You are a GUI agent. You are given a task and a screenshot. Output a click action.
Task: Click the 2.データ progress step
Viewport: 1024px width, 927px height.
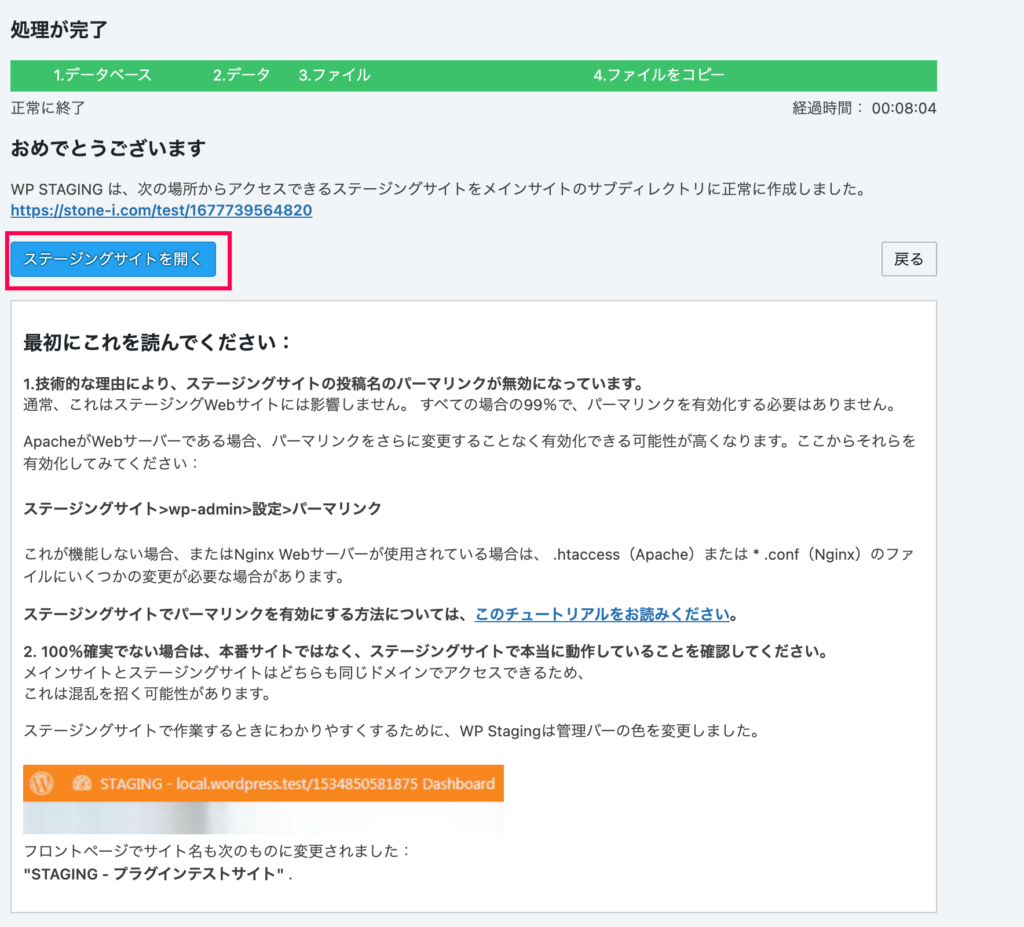241,75
